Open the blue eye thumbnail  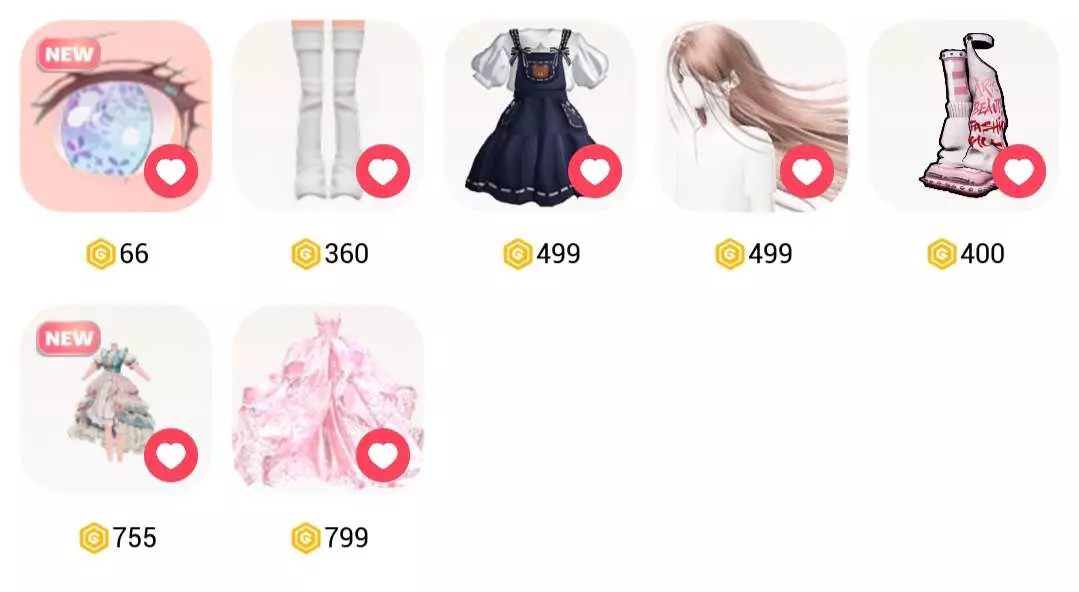pyautogui.click(x=116, y=116)
